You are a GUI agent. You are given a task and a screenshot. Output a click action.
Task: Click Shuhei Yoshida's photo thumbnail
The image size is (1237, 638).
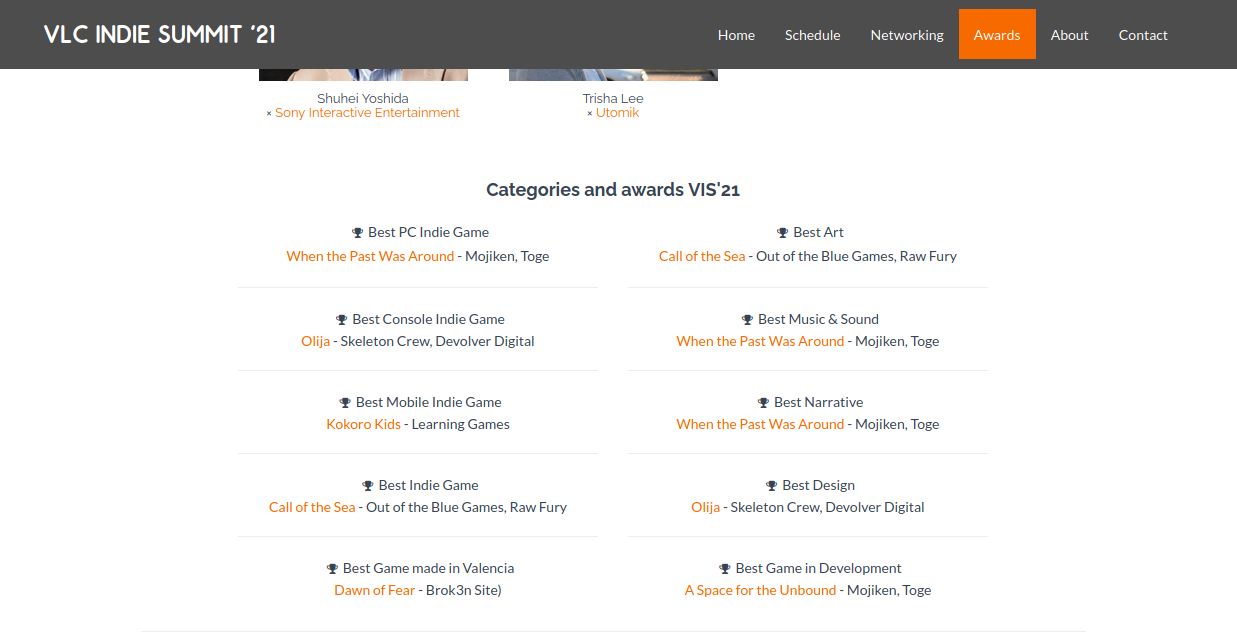[x=363, y=75]
